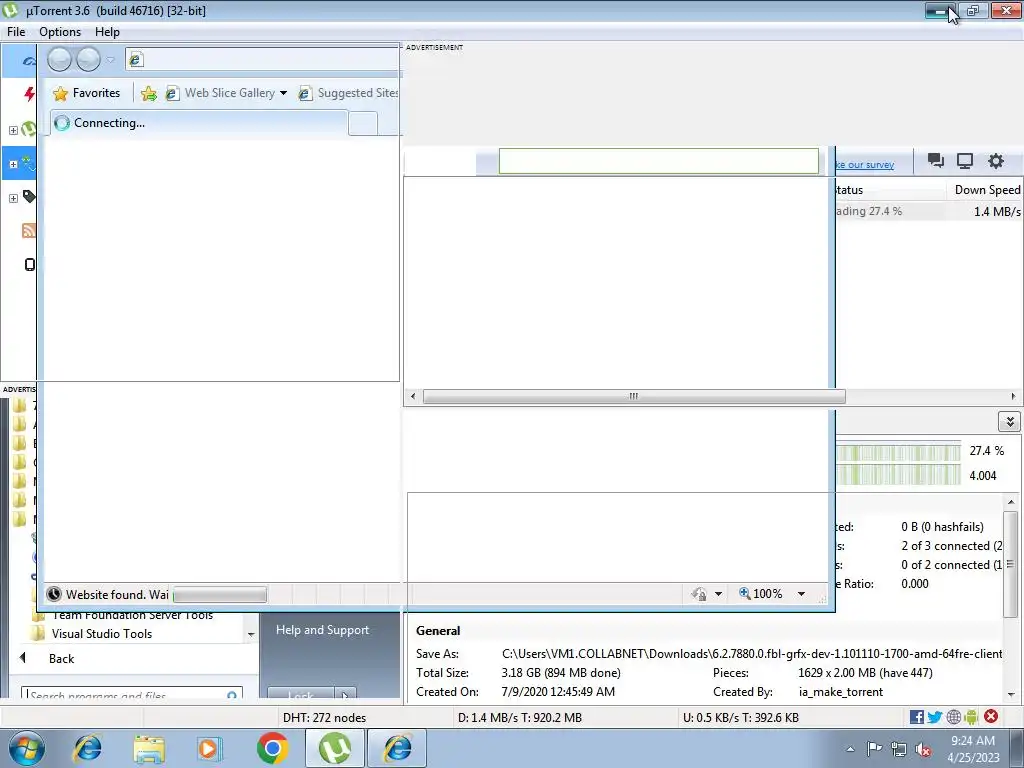This screenshot has height=768, width=1024.
Task: Click the network tray icon
Action: 899,750
